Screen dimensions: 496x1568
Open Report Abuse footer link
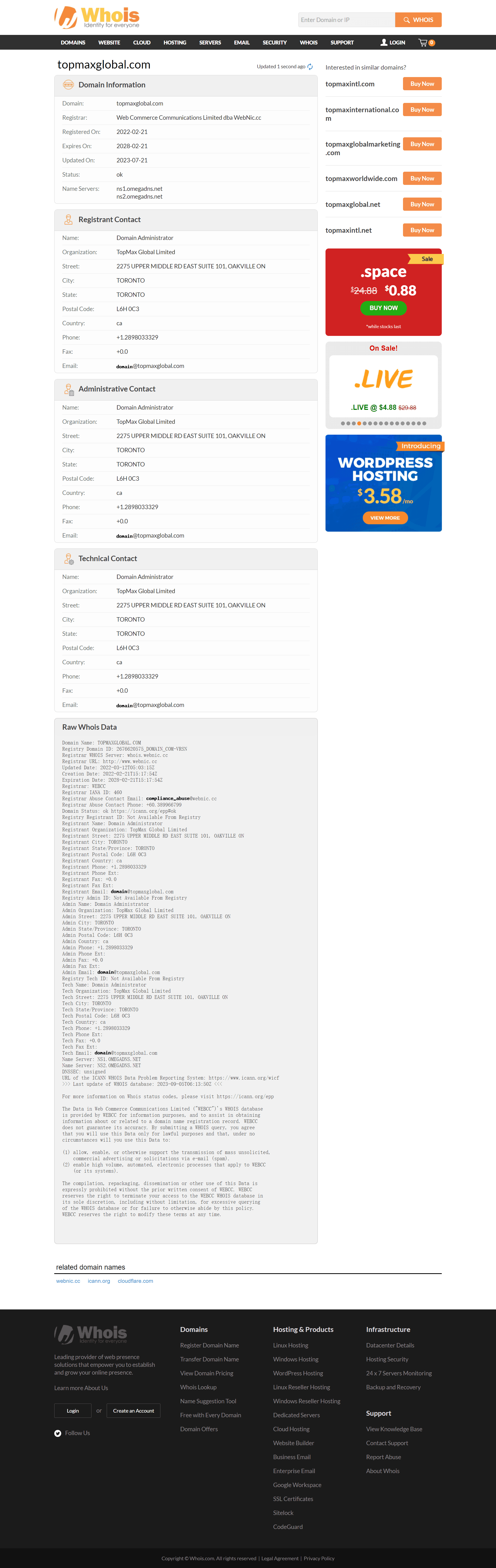[x=384, y=1457]
